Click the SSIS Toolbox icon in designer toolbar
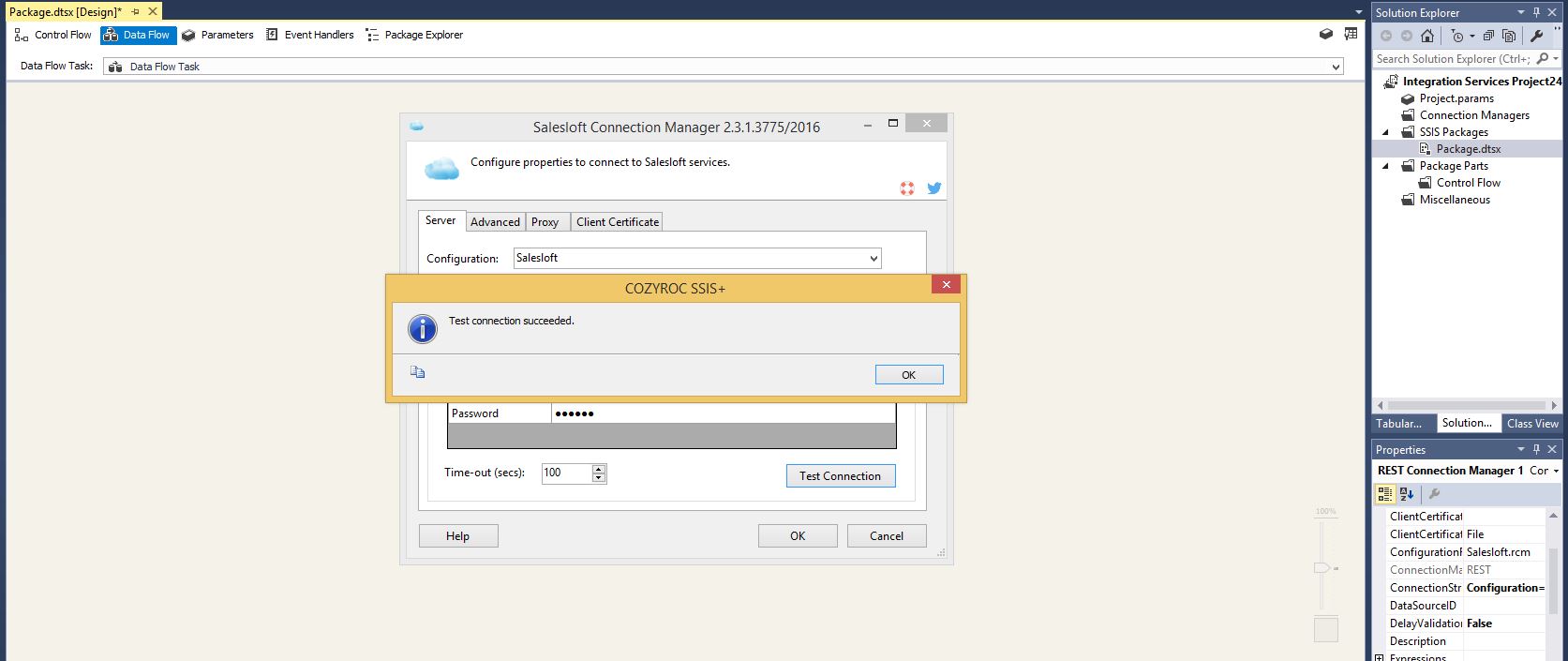Image resolution: width=1568 pixels, height=661 pixels. click(1326, 35)
